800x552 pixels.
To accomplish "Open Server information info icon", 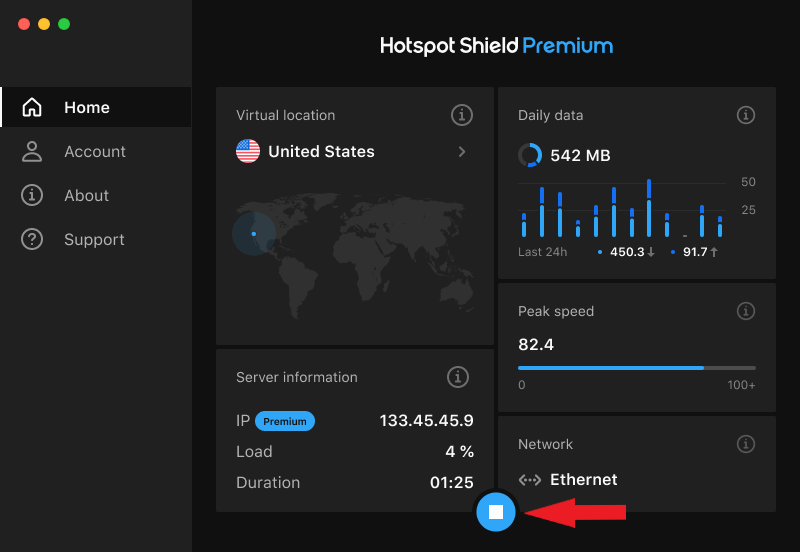I will tap(458, 377).
